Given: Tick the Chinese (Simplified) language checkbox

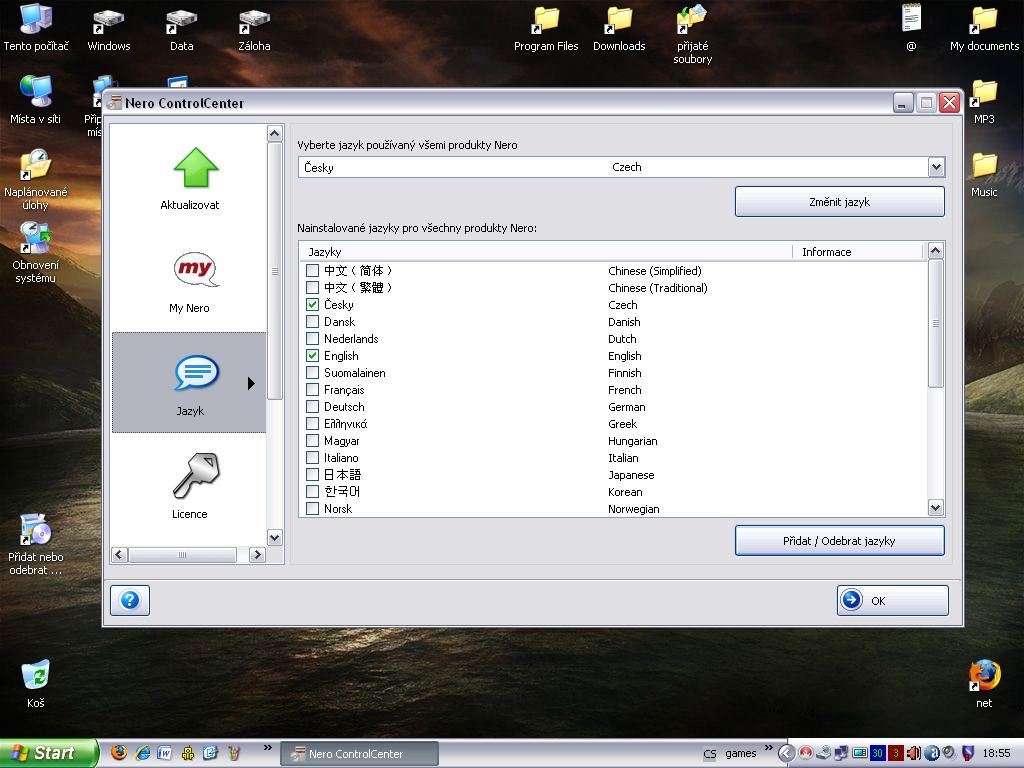Looking at the screenshot, I should click(313, 270).
